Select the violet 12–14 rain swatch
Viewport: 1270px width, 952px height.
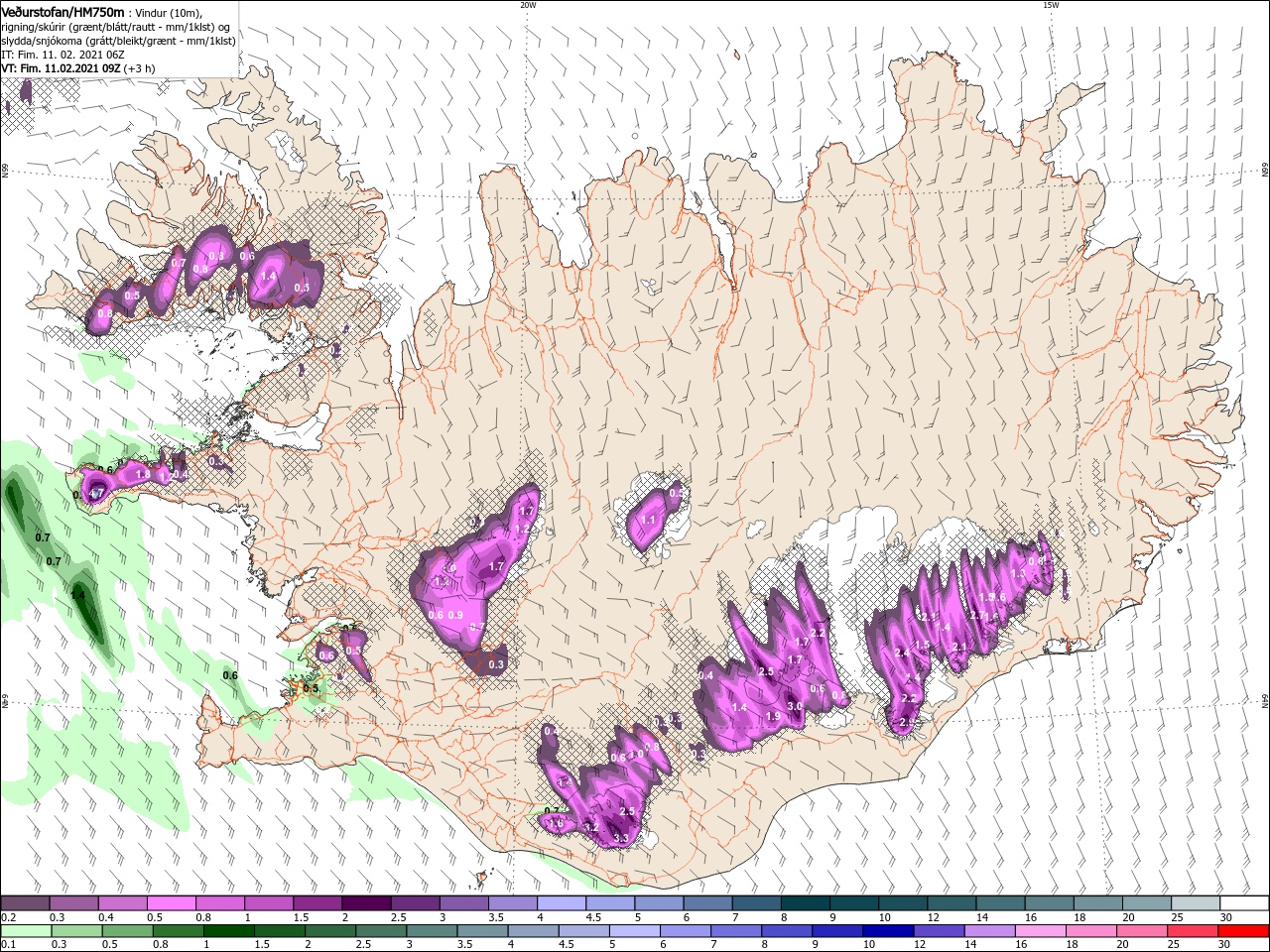pos(939,930)
